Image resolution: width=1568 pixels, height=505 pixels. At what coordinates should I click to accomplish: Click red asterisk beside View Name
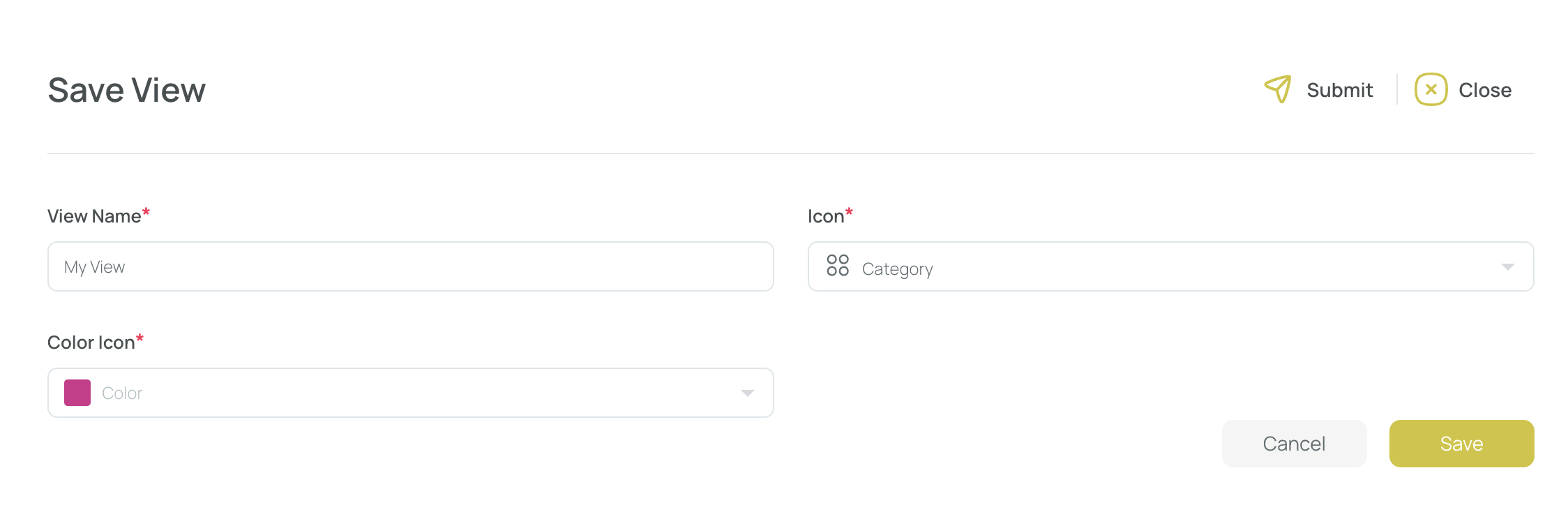(146, 212)
